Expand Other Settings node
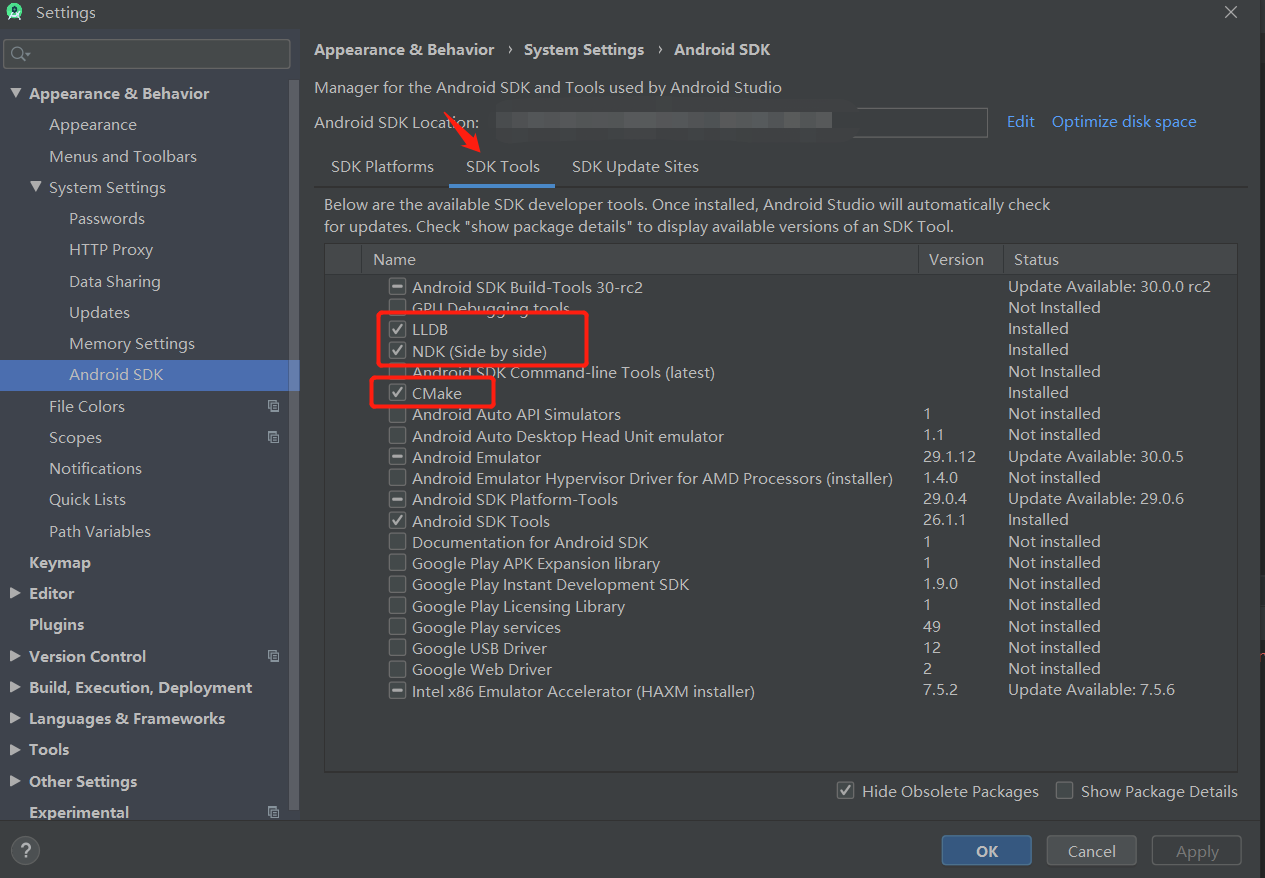The image size is (1265, 878). [15, 781]
